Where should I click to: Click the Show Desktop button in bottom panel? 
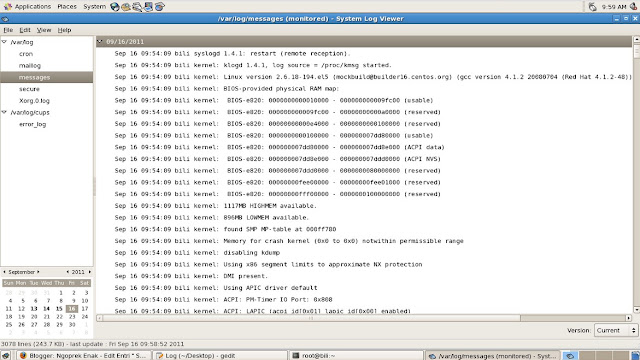pos(6,356)
